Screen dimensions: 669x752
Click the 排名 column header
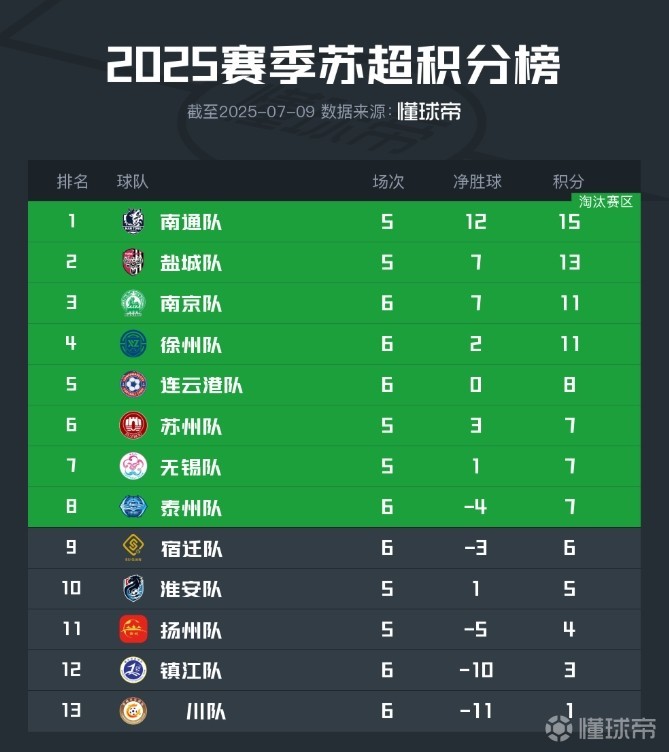coord(72,181)
